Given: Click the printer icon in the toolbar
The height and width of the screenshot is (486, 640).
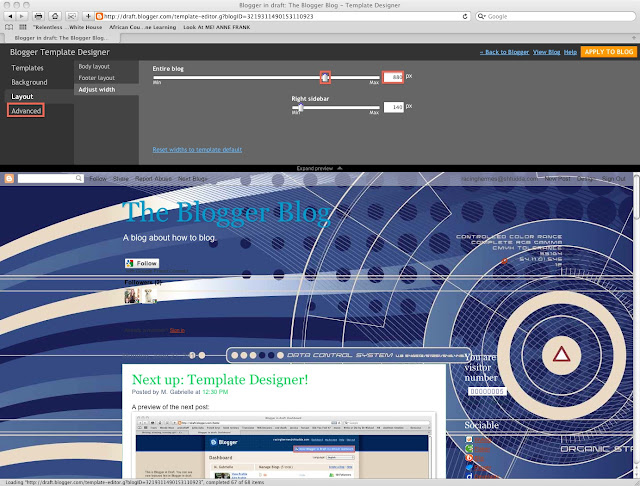Looking at the screenshot, I should click(38, 16).
